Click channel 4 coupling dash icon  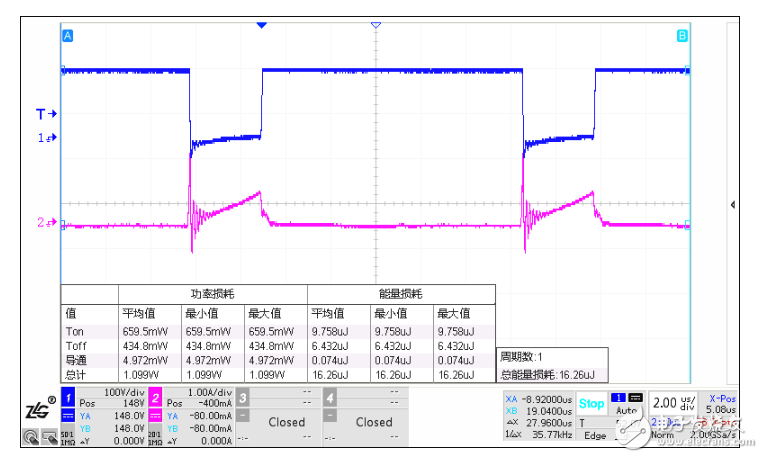pyautogui.click(x=329, y=415)
